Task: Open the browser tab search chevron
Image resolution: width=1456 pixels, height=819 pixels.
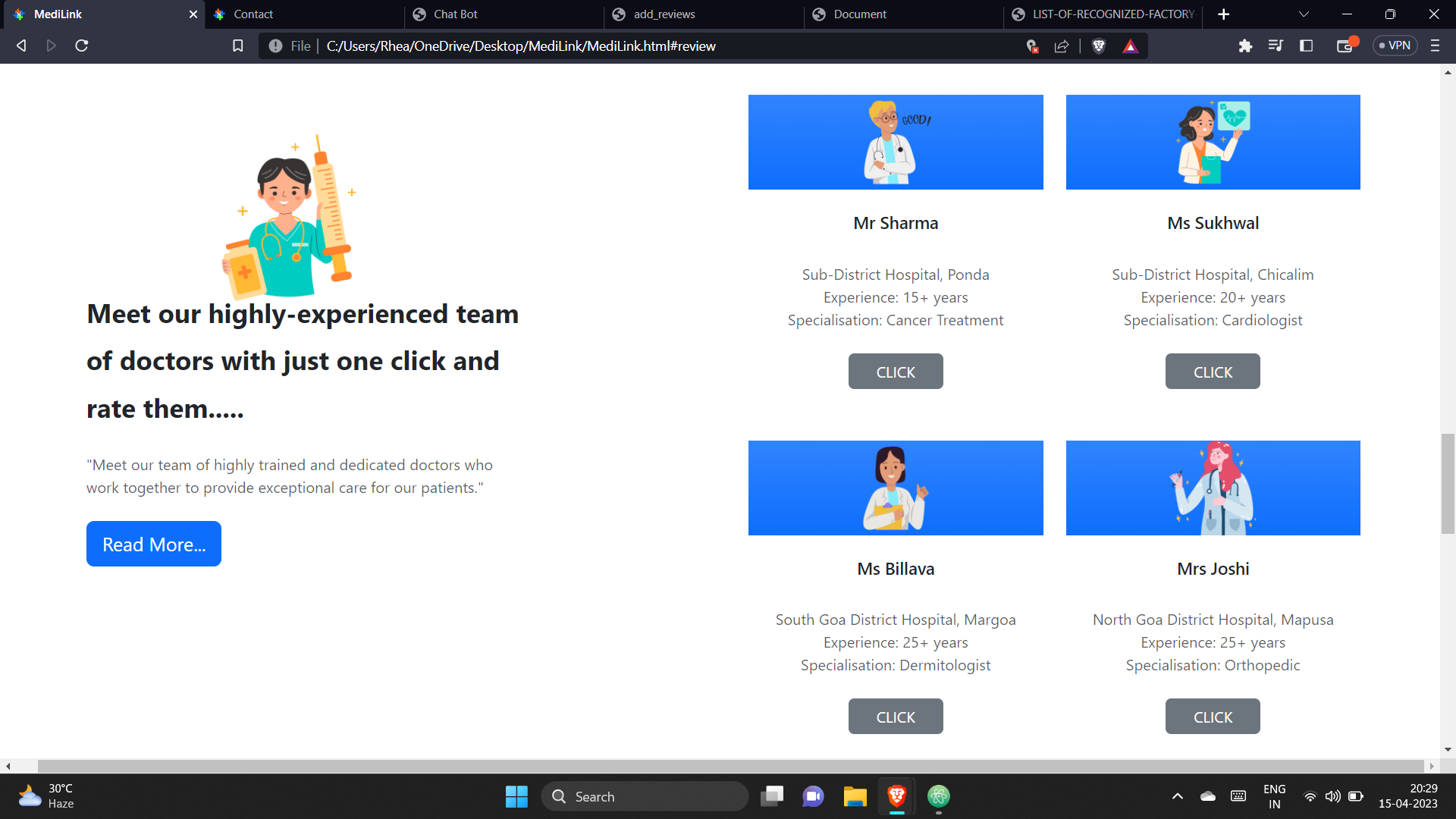Action: pos(1304,14)
